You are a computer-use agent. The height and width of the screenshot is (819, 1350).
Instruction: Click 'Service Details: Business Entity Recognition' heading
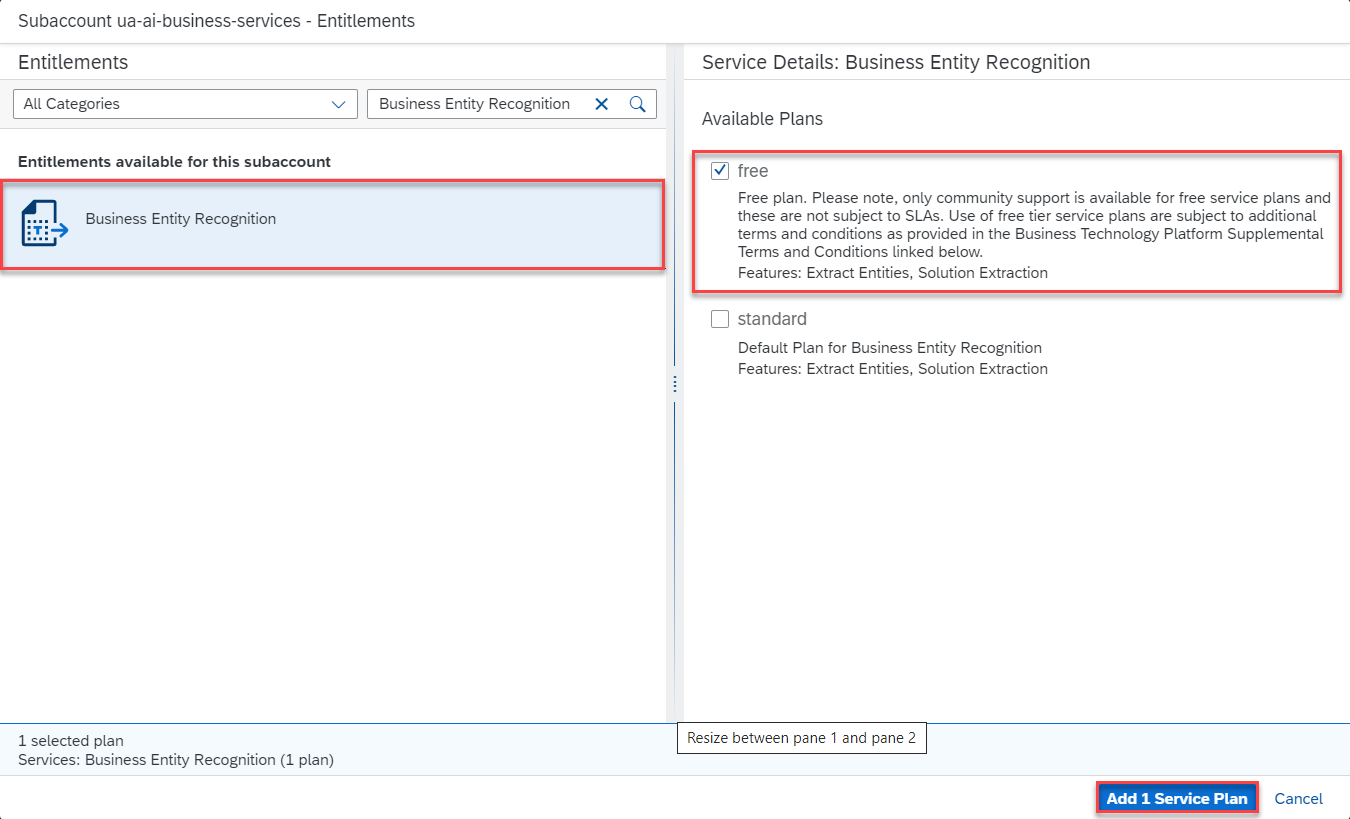pyautogui.click(x=896, y=62)
